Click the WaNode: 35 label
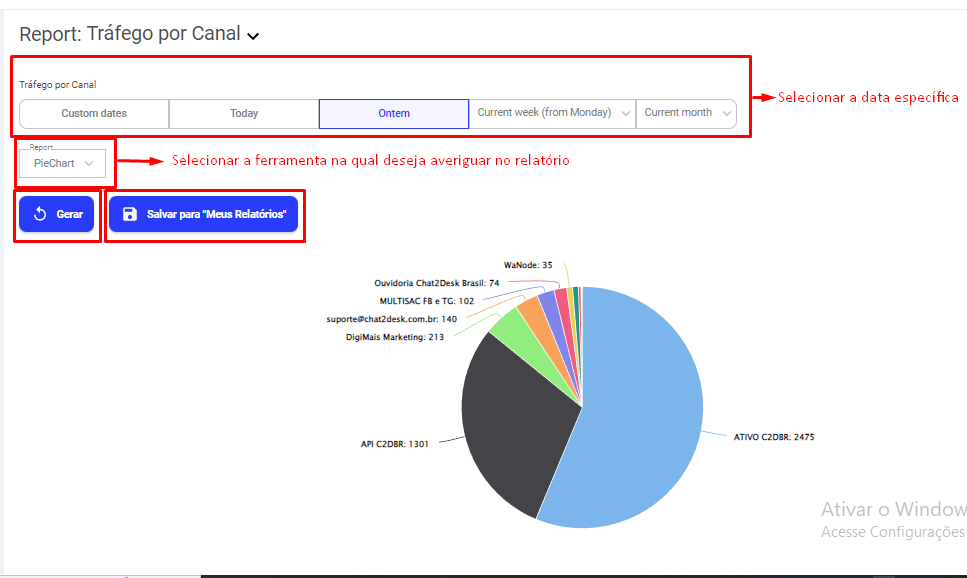Viewport: 967px width, 578px height. [528, 265]
